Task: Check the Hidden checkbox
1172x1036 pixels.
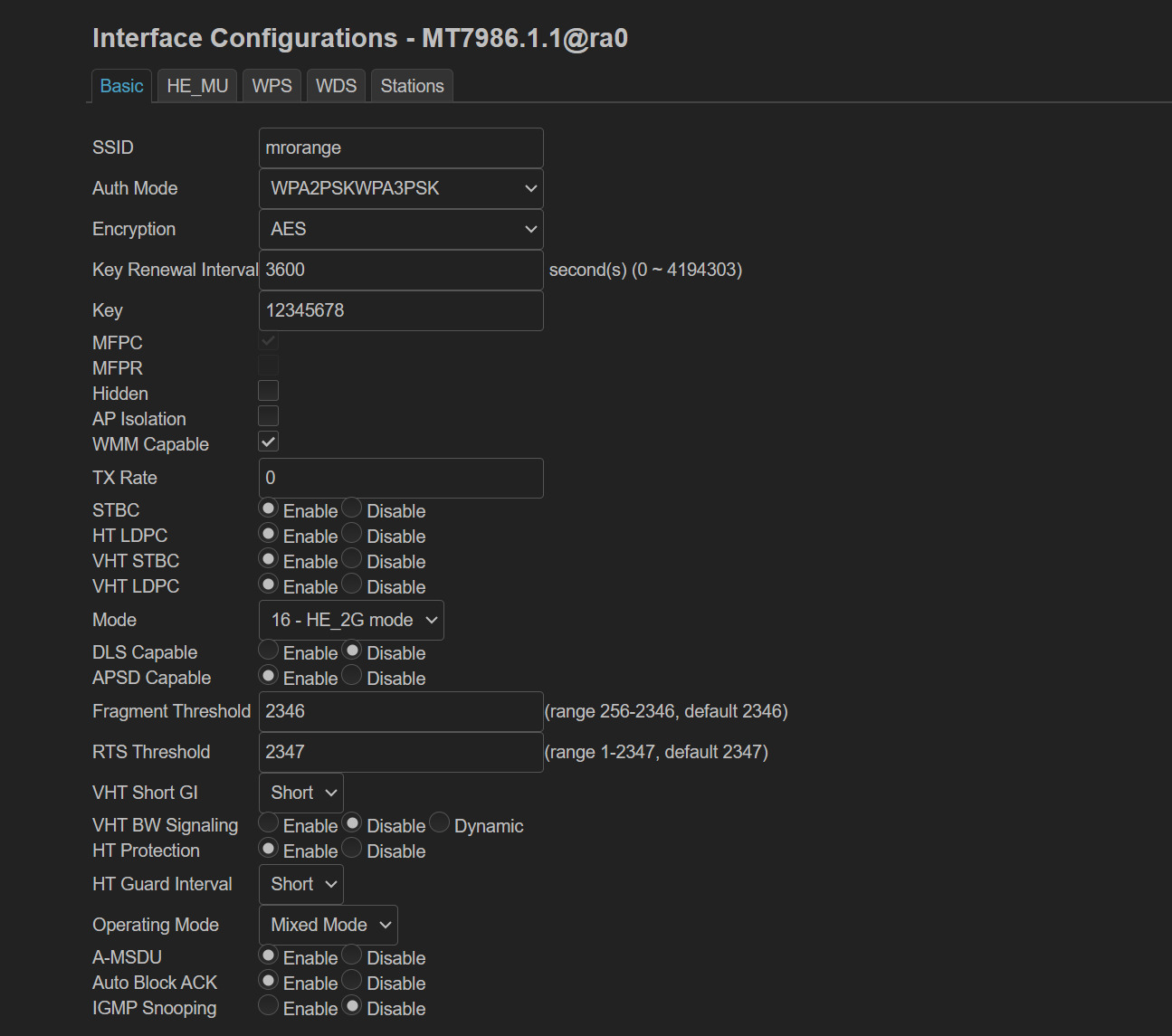Action: click(268, 391)
